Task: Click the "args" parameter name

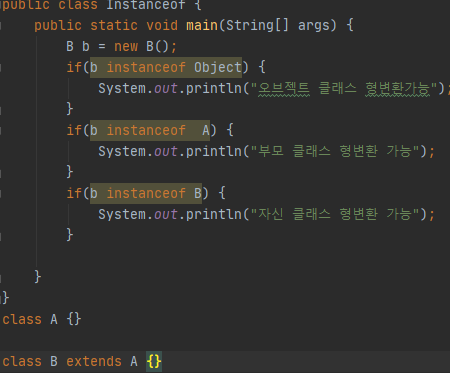Action: click(314, 25)
